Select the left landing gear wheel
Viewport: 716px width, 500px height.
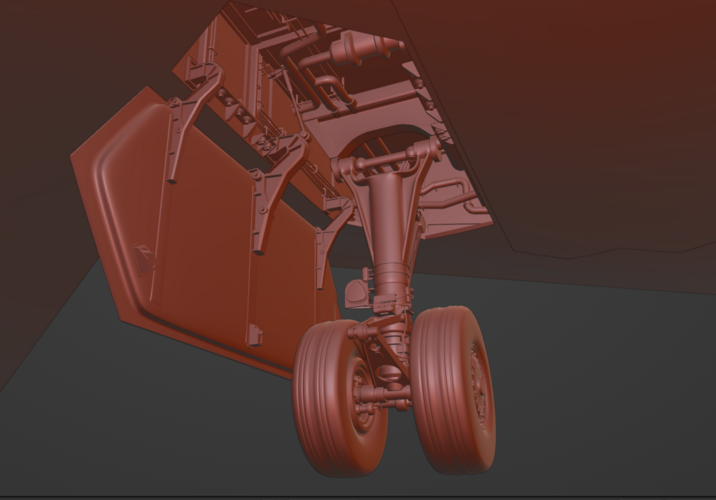[x=338, y=397]
